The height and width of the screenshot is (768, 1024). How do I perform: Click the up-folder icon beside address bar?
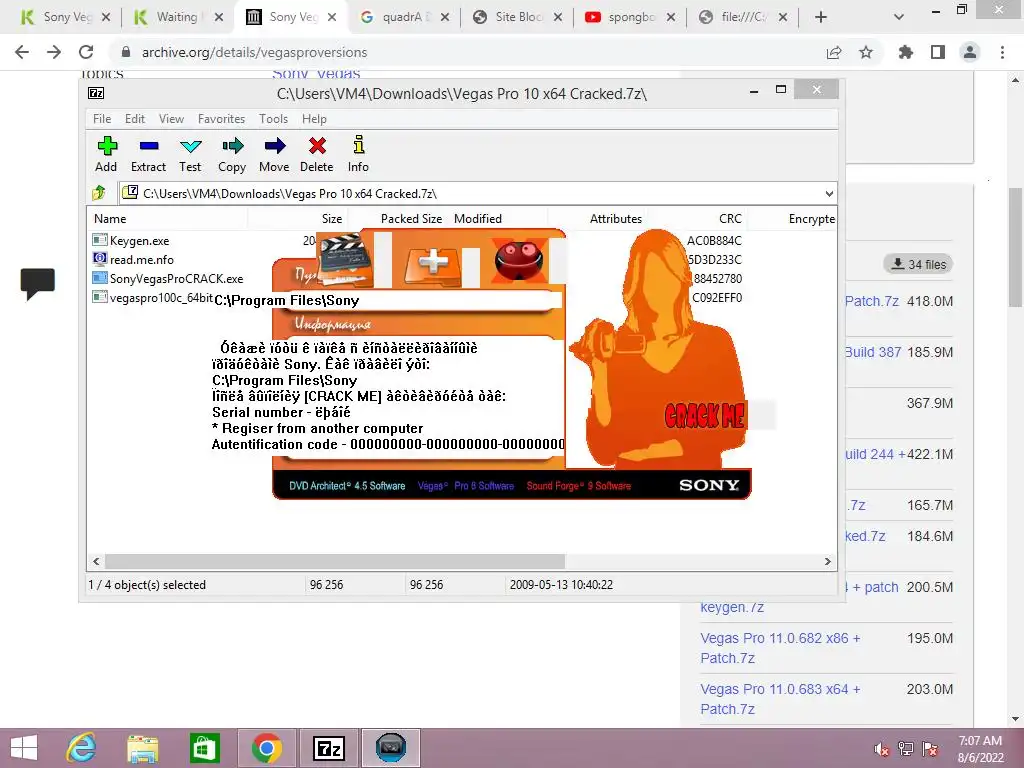coord(99,193)
